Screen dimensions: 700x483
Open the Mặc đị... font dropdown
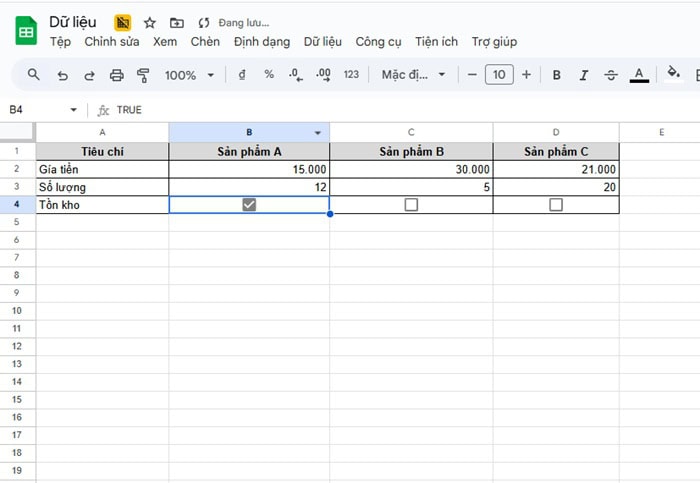click(413, 75)
